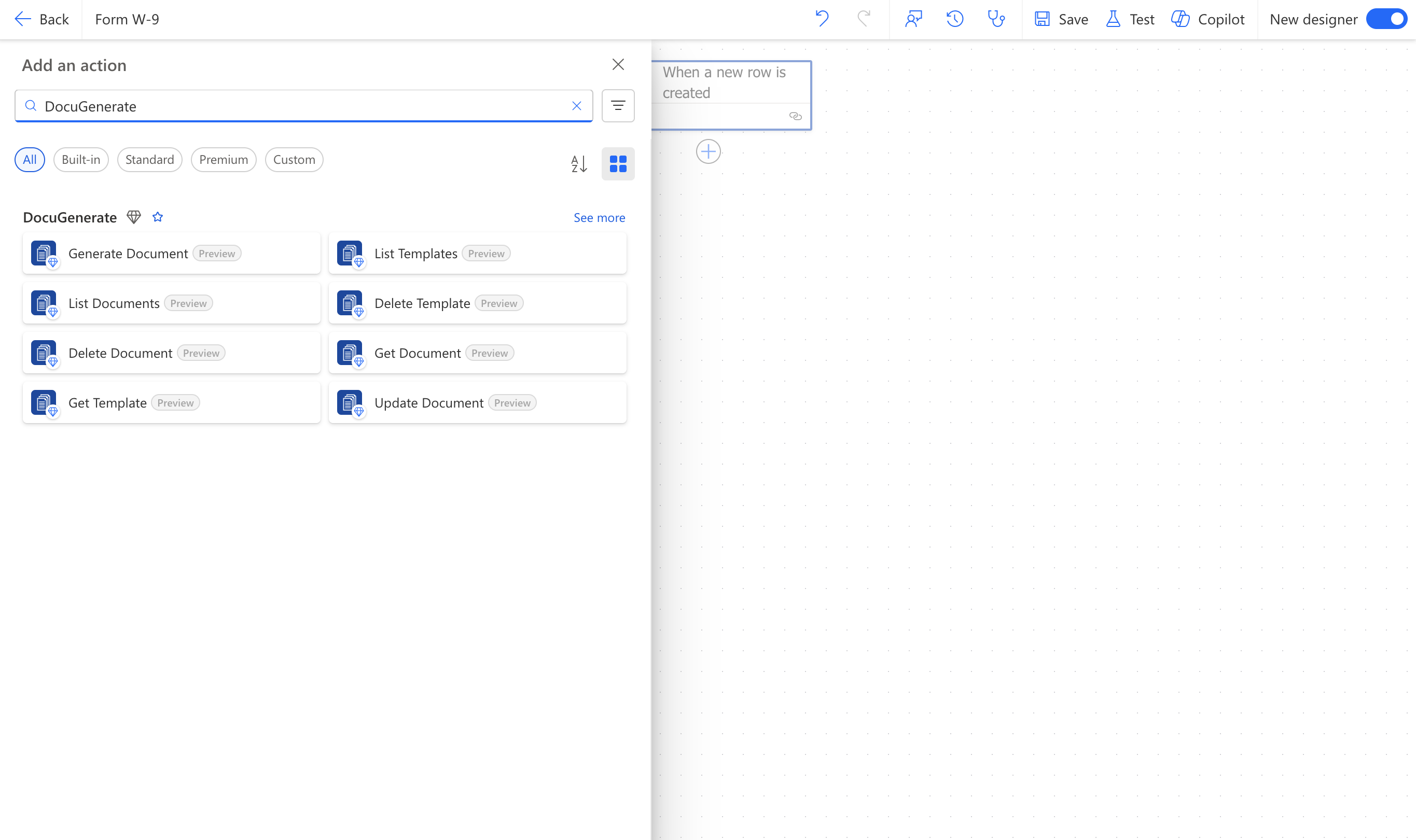Click the Test flask button
The height and width of the screenshot is (840, 1416).
pos(1130,19)
